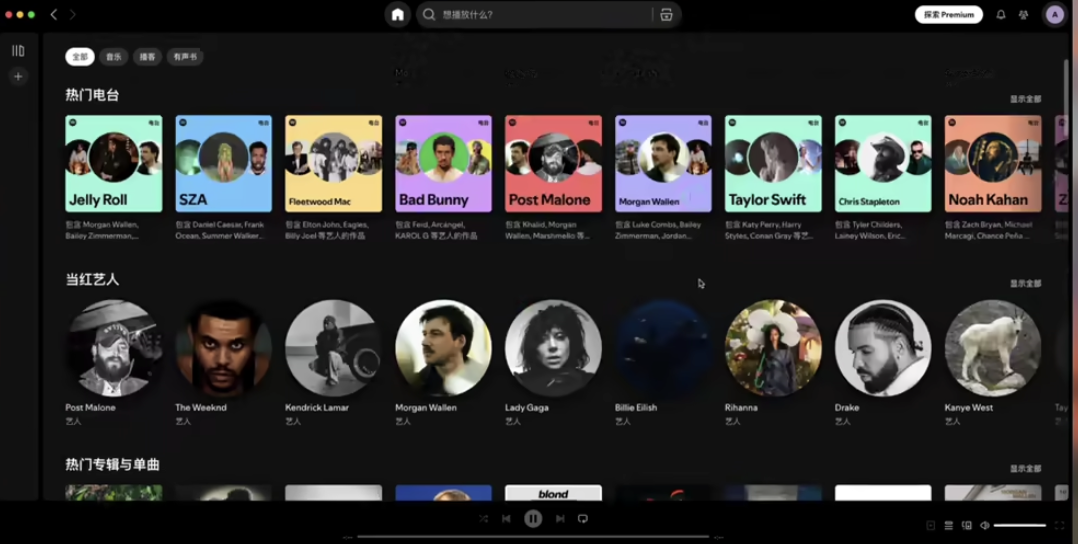Go back with the left arrow button
Viewport: 1078px width, 544px height.
(54, 14)
